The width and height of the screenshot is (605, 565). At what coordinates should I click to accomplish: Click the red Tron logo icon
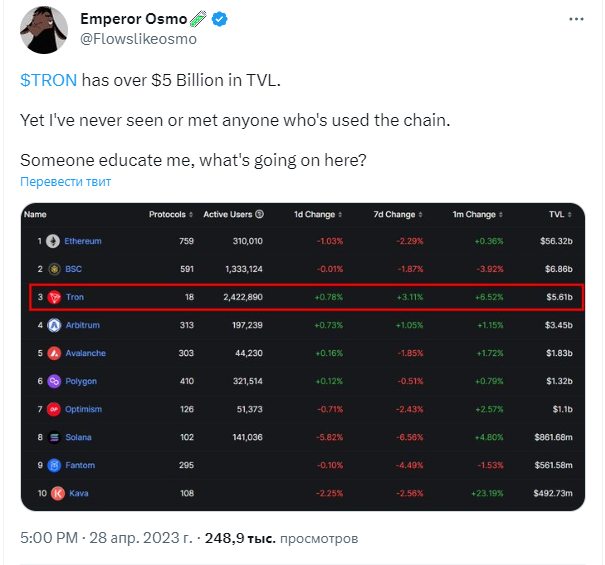[x=54, y=297]
